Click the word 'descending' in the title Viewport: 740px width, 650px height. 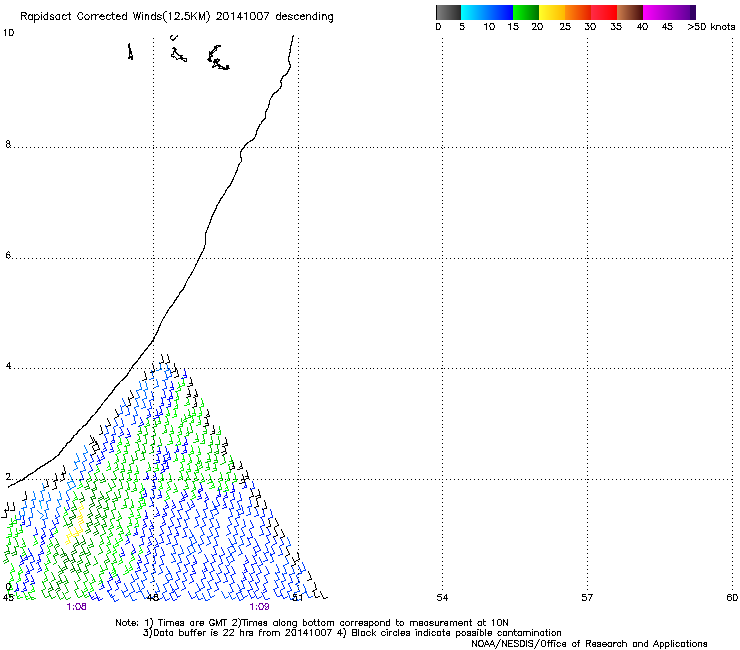point(304,17)
